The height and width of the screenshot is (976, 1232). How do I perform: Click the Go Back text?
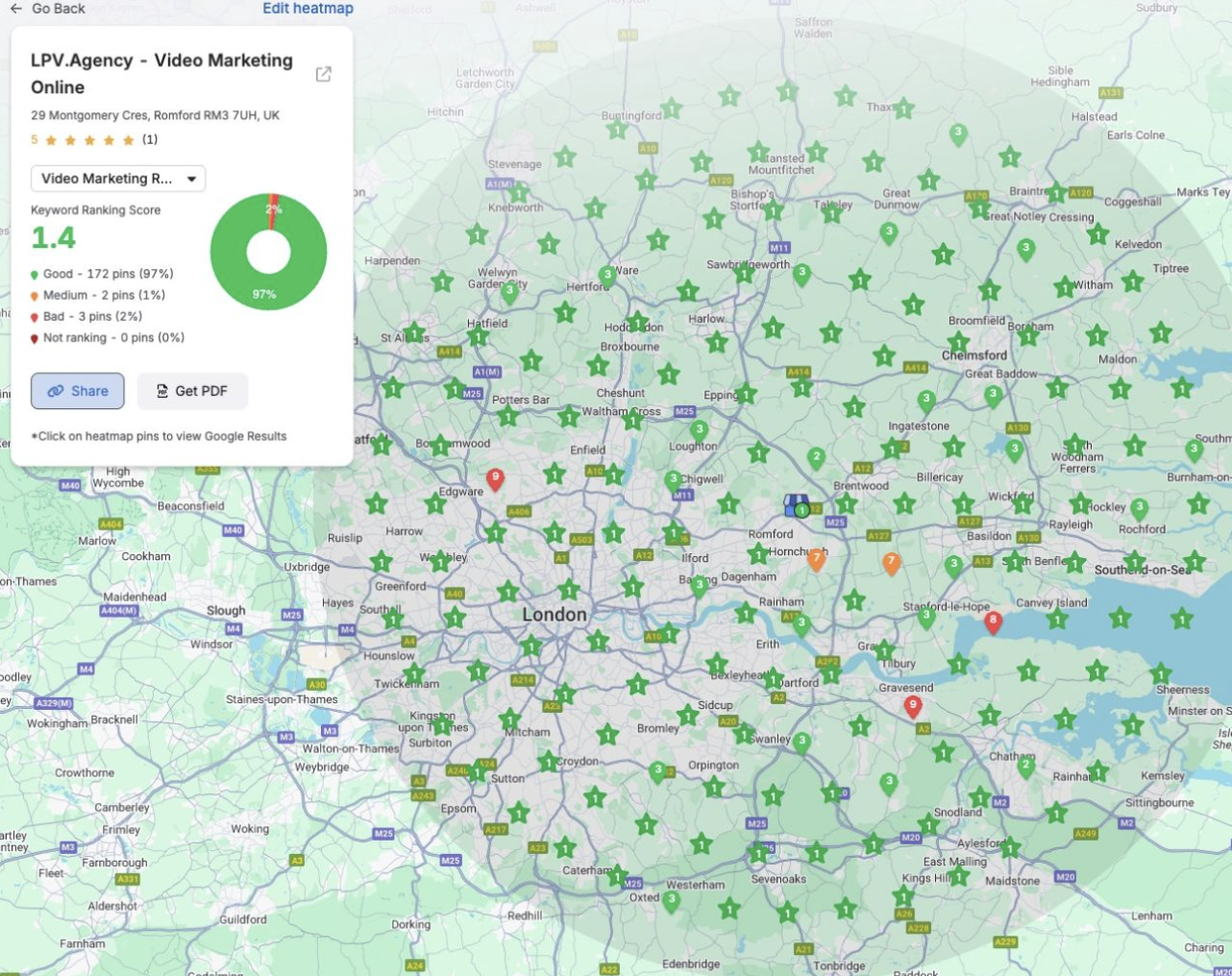59,9
